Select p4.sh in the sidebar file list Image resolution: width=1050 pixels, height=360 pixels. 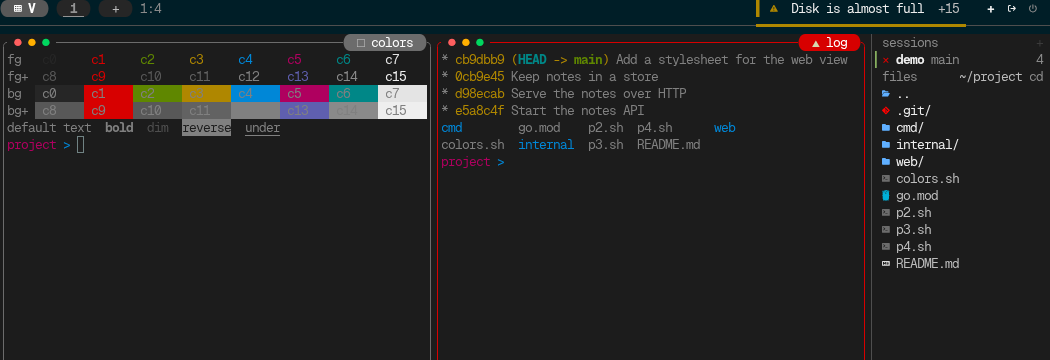tap(913, 247)
